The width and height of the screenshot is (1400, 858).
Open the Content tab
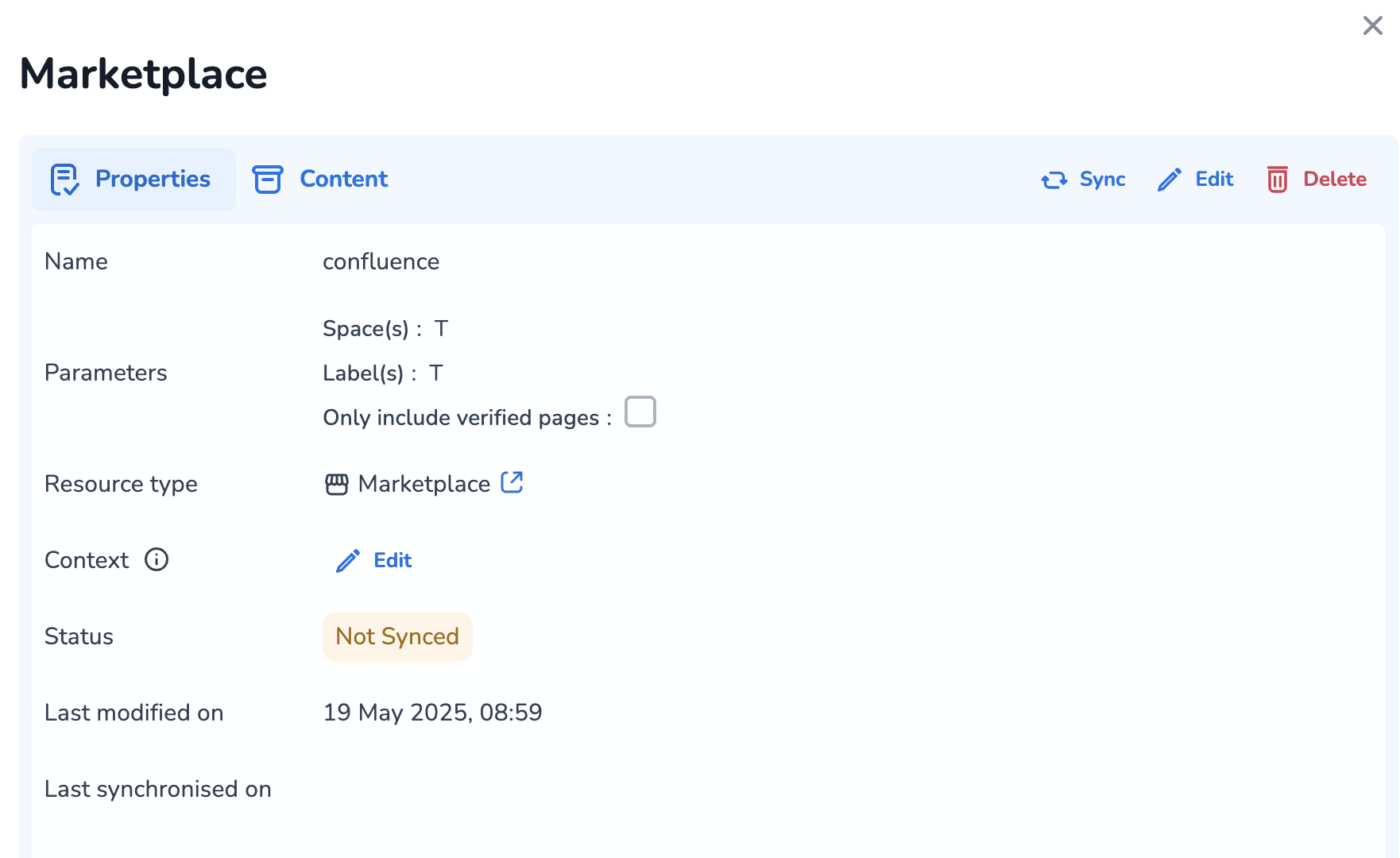tap(343, 180)
